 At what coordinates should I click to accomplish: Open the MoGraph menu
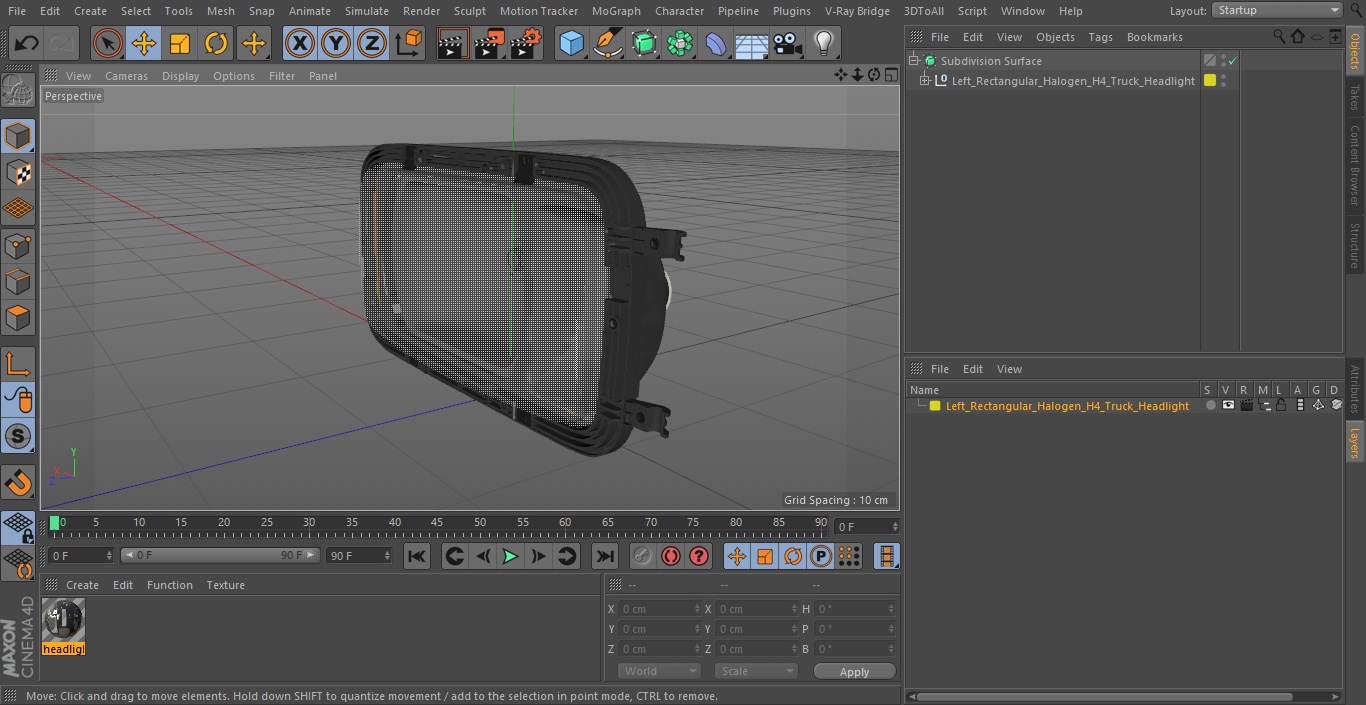tap(616, 11)
